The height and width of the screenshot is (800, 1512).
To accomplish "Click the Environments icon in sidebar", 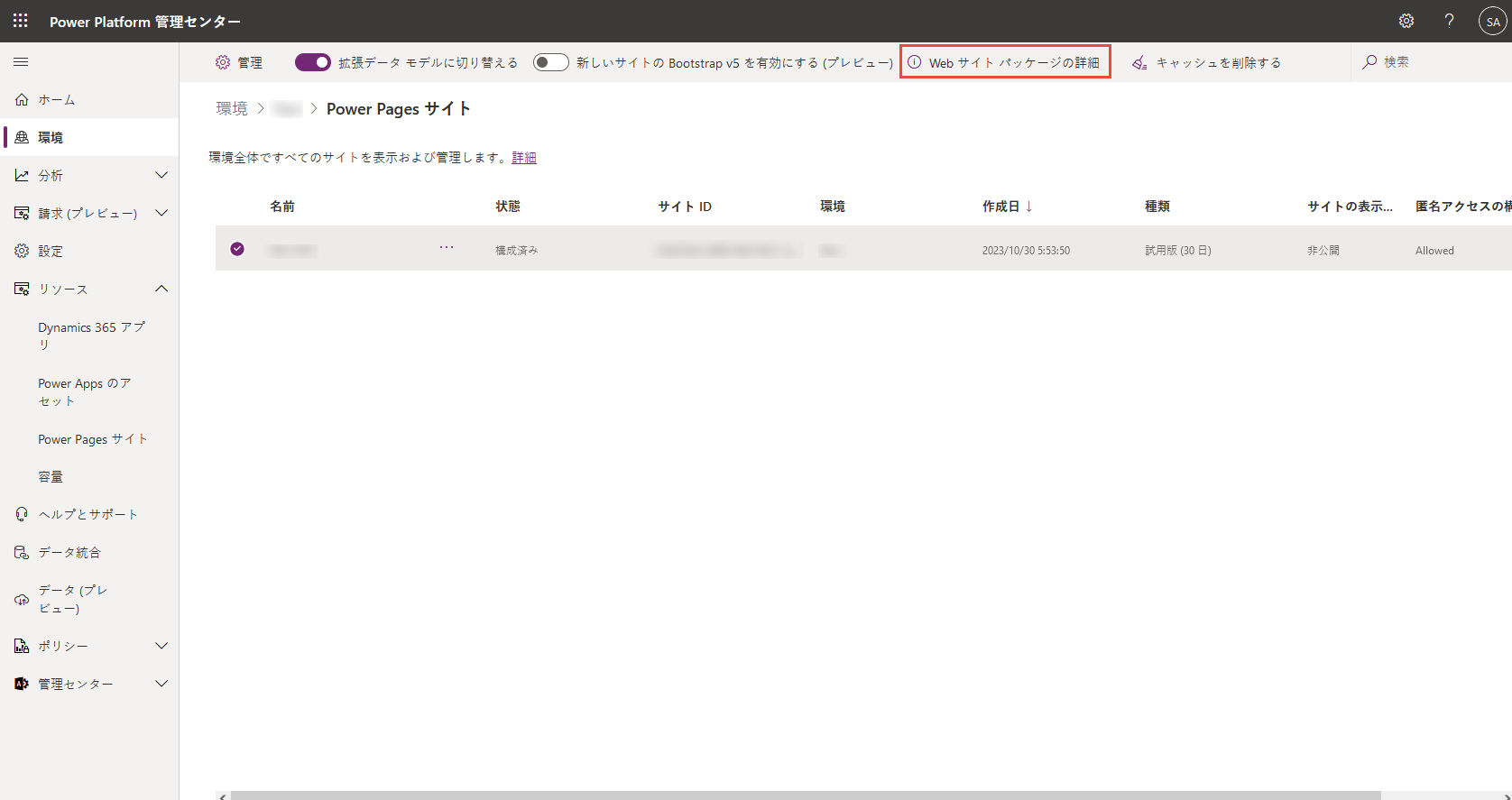I will click(22, 138).
